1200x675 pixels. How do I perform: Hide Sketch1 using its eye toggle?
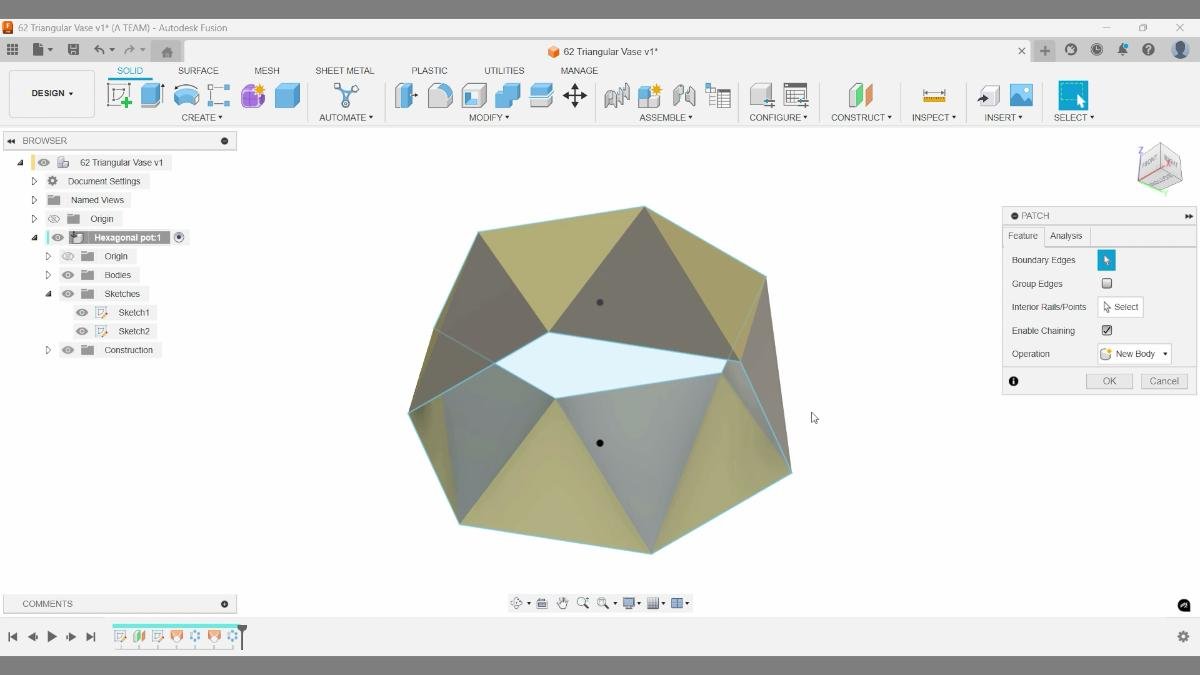tap(81, 312)
